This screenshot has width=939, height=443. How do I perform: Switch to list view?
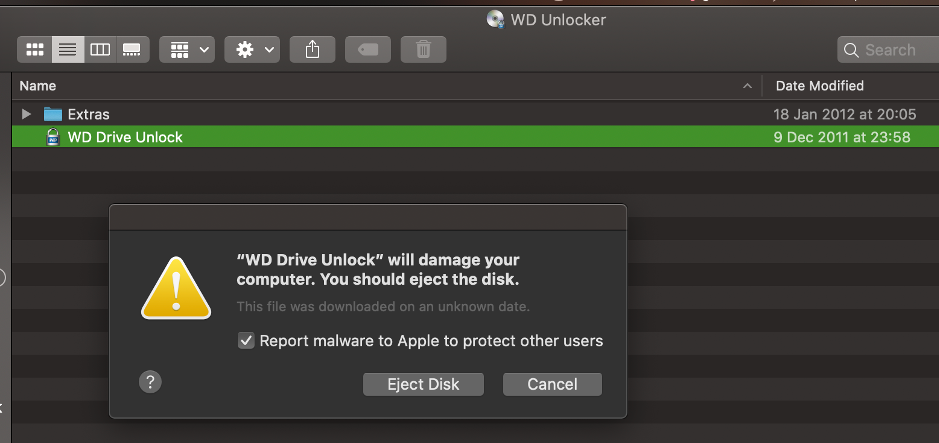(67, 49)
